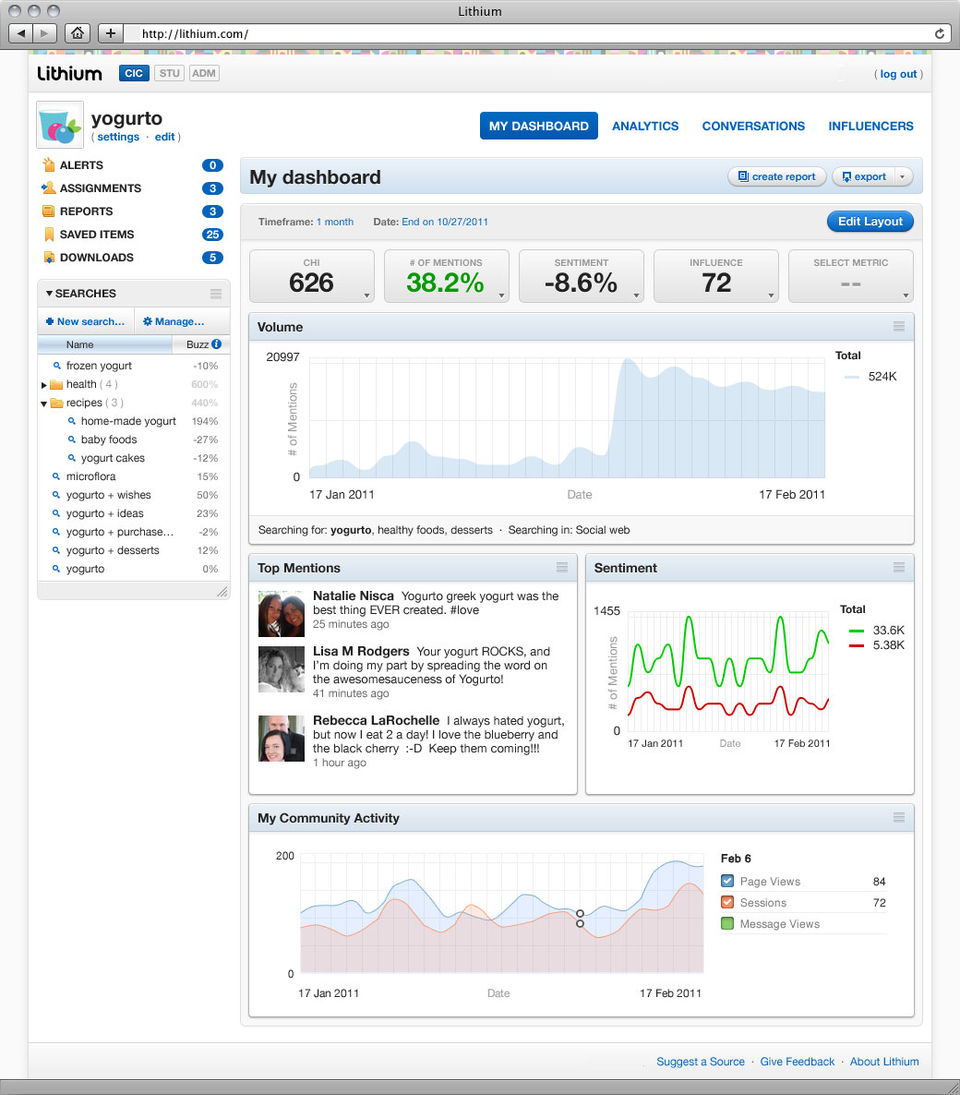Screen dimensions: 960x1095
Task: Open the CHI metric dropdown
Action: [367, 296]
